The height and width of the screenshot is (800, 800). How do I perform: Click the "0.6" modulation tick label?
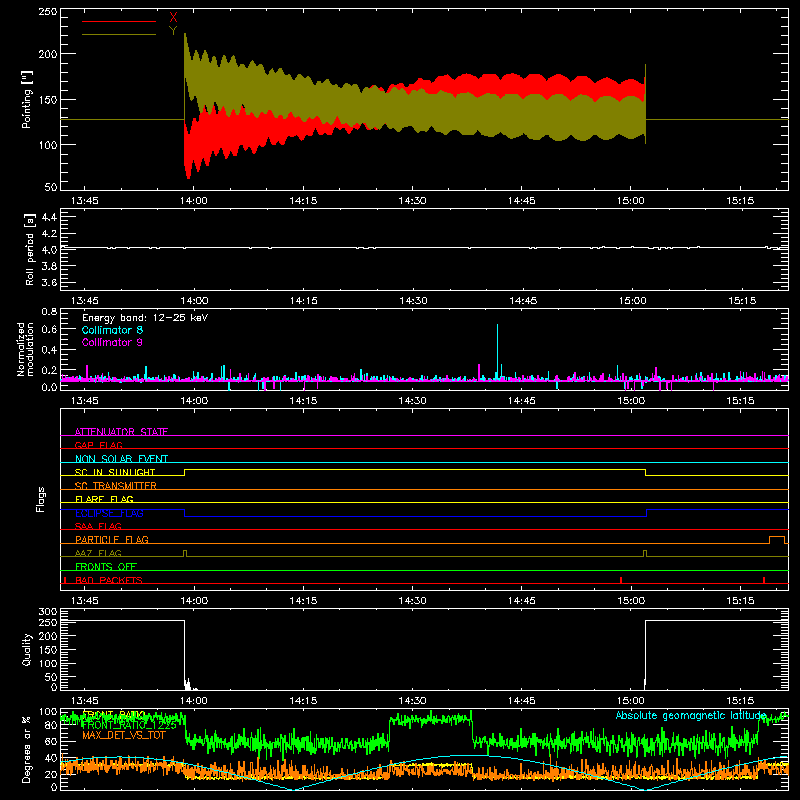[49, 330]
